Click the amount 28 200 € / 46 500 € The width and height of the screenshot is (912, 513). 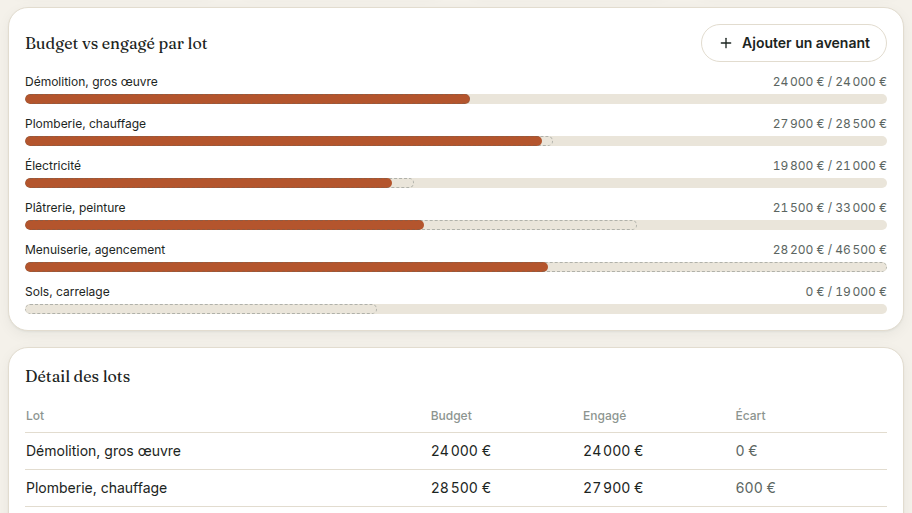[829, 250]
